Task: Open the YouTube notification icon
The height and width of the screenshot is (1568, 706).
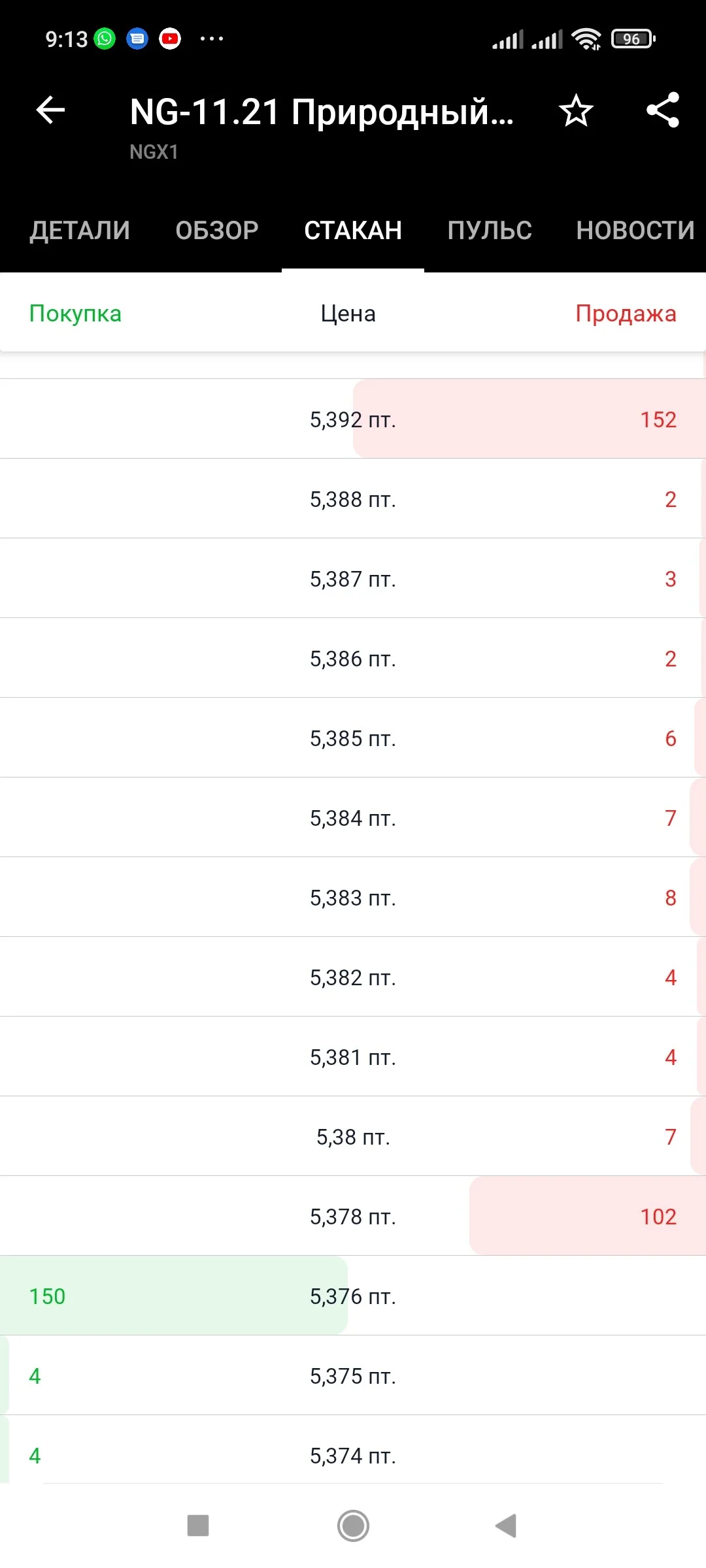Action: [x=170, y=39]
